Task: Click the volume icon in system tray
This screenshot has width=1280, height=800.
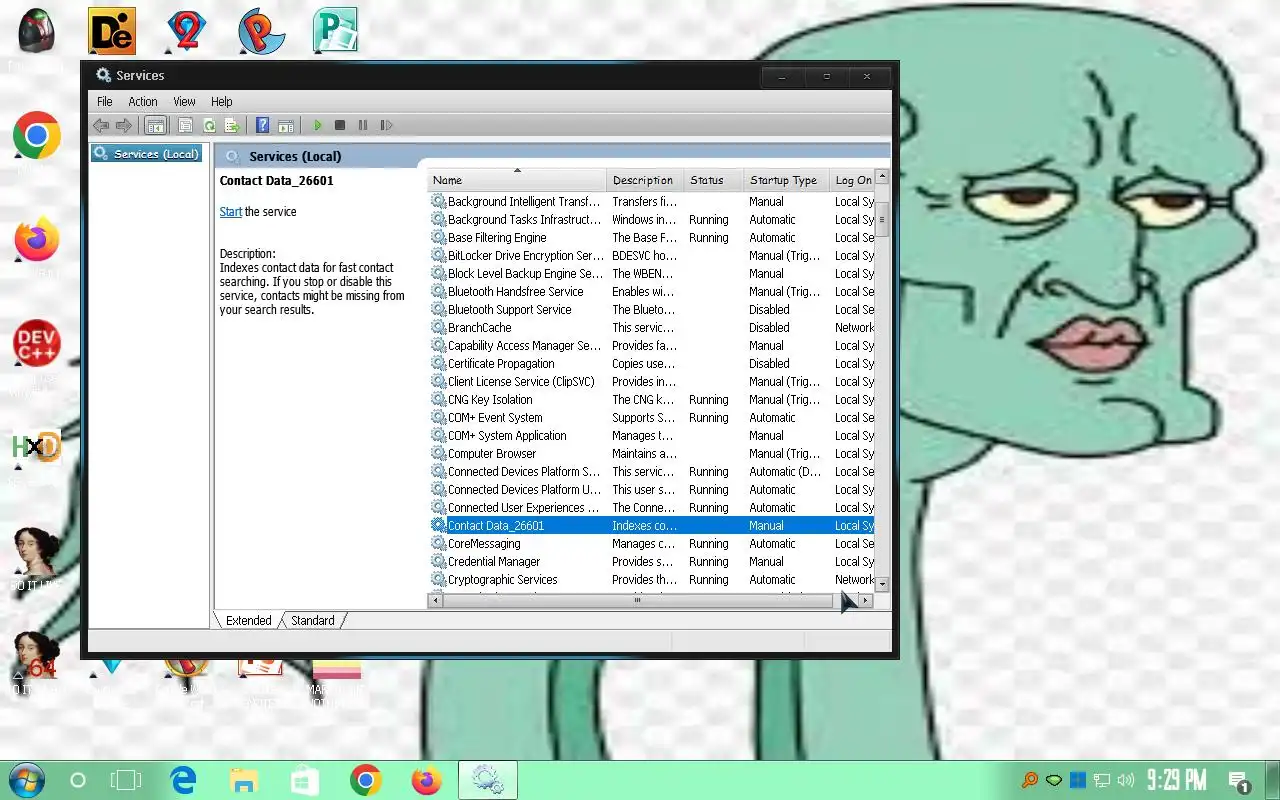Action: tap(1126, 780)
